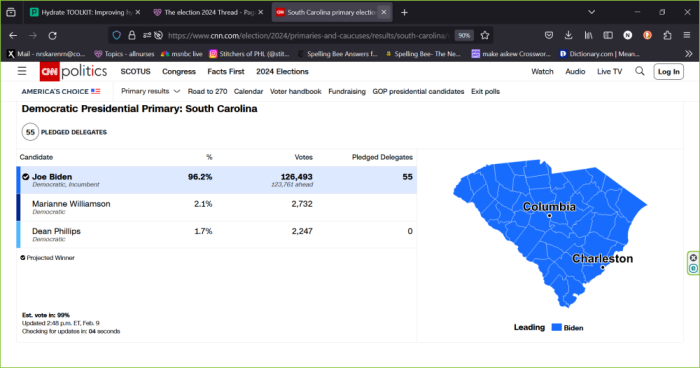Show more bookmarks with the double chevron

tap(688, 54)
